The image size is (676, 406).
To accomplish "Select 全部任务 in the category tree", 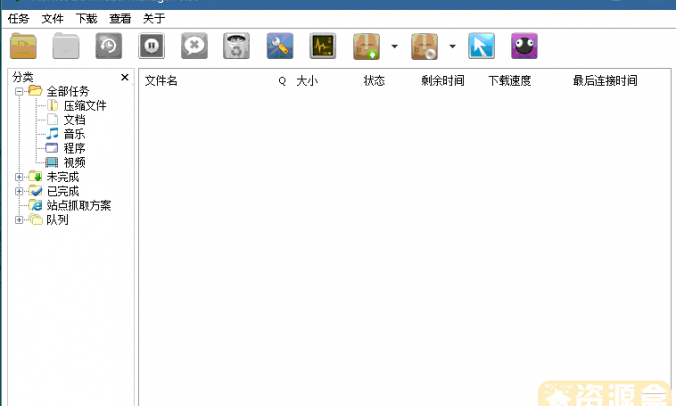I will 68,91.
